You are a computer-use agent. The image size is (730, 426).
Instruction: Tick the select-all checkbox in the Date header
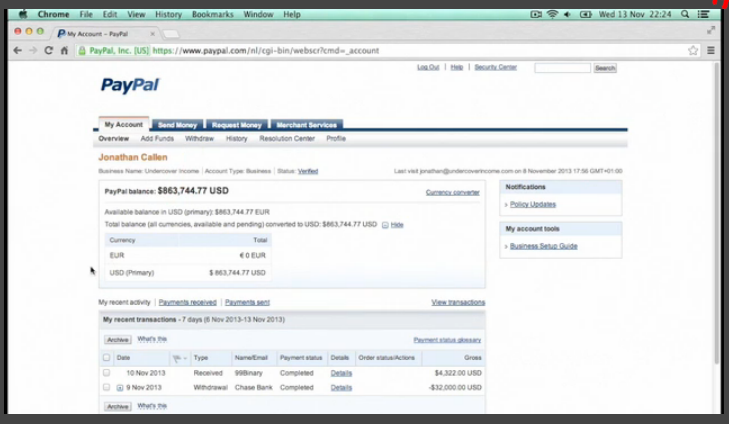click(107, 358)
